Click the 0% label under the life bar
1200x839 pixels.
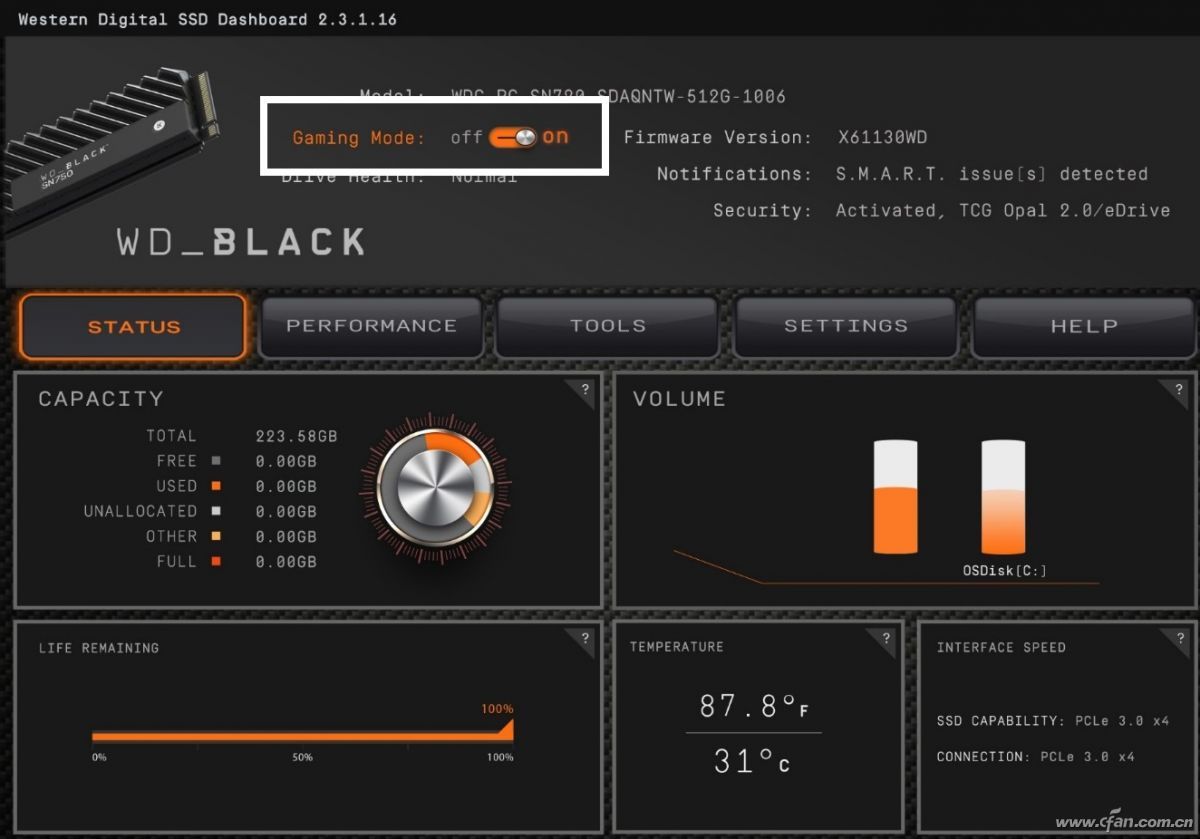tap(99, 757)
